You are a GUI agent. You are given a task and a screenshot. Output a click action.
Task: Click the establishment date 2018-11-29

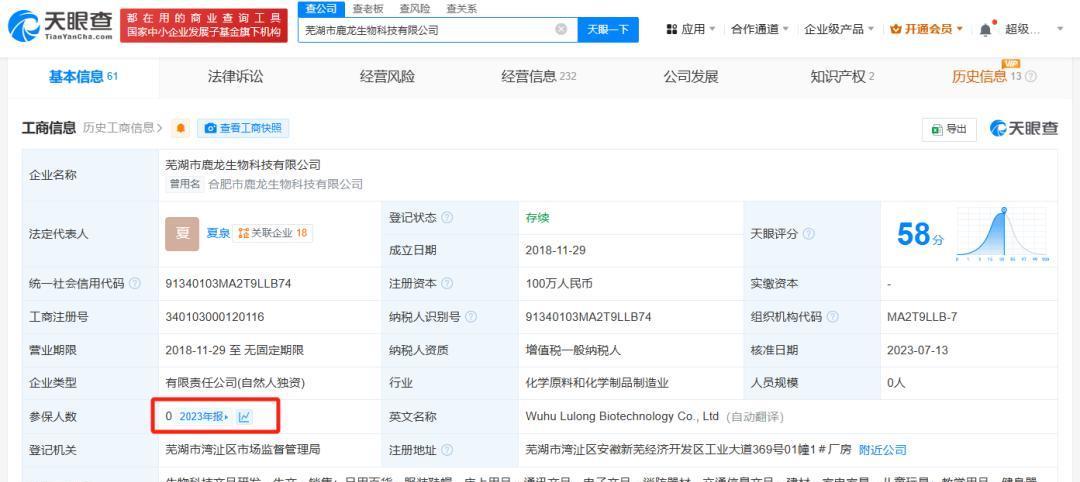coord(555,251)
